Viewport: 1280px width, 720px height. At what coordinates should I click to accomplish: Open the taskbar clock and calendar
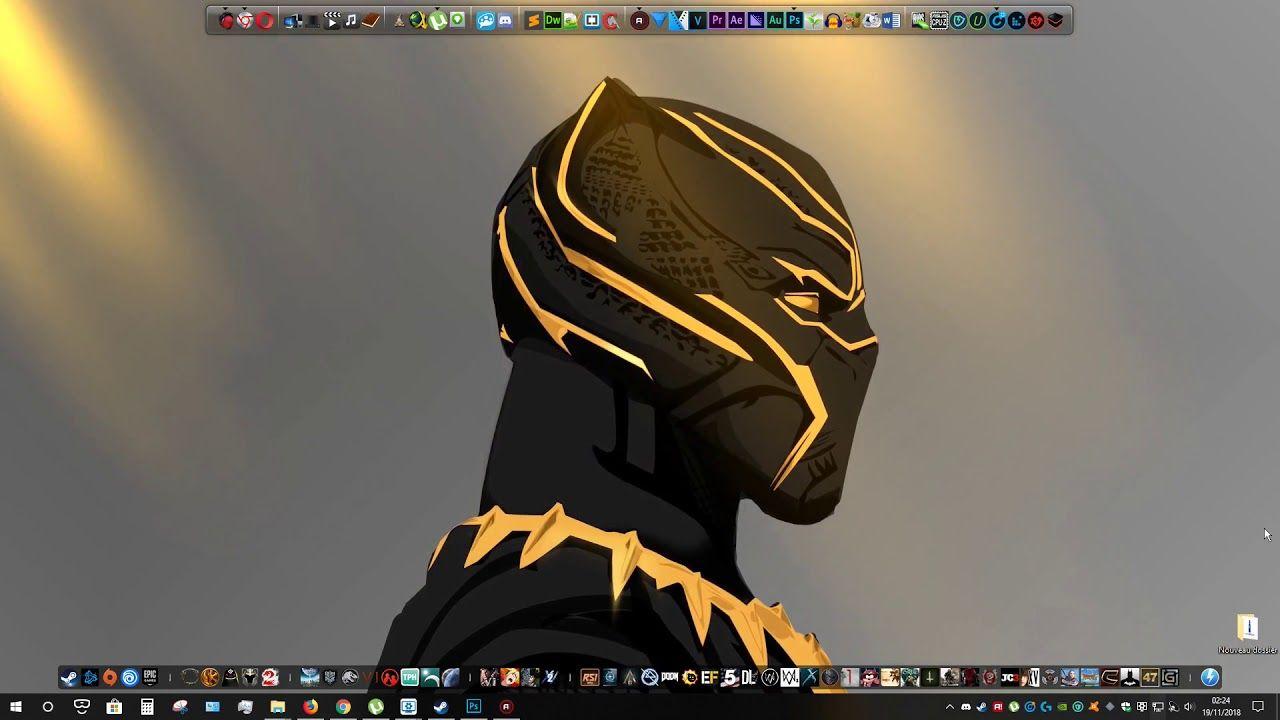(x=1221, y=707)
